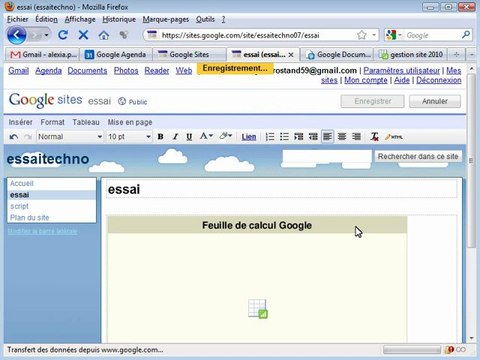Open the Format editor menu

(x=52, y=122)
